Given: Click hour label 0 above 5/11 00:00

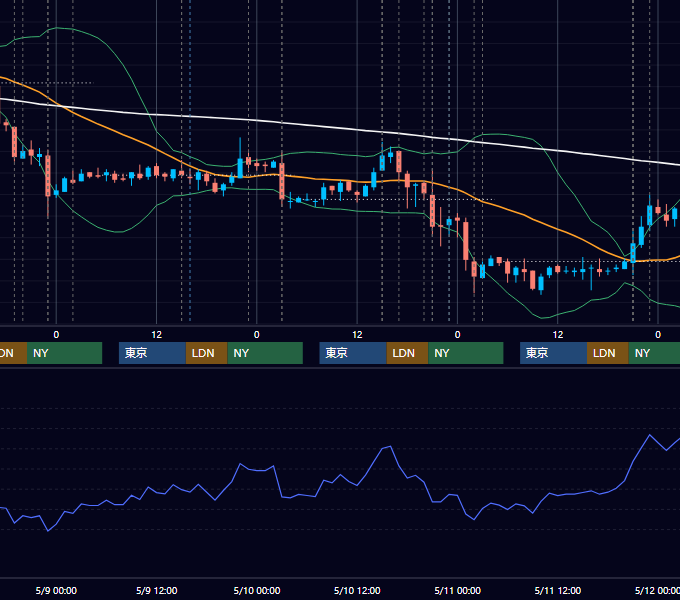Looking at the screenshot, I should coord(458,335).
